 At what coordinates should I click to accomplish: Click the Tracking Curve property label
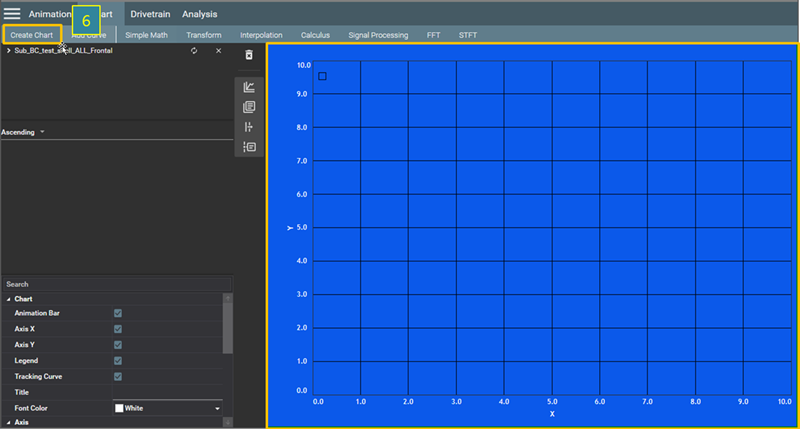coord(38,376)
